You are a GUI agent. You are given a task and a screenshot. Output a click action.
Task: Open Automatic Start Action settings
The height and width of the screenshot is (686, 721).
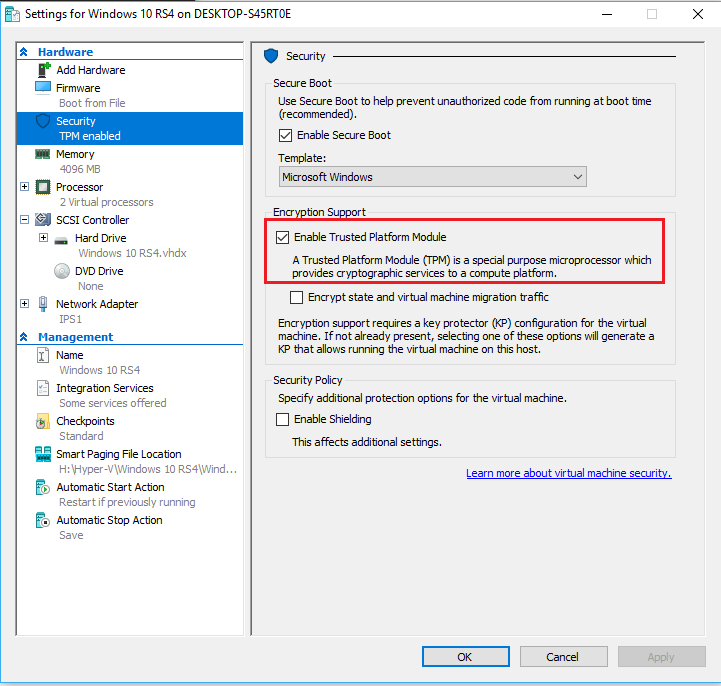pyautogui.click(x=110, y=487)
